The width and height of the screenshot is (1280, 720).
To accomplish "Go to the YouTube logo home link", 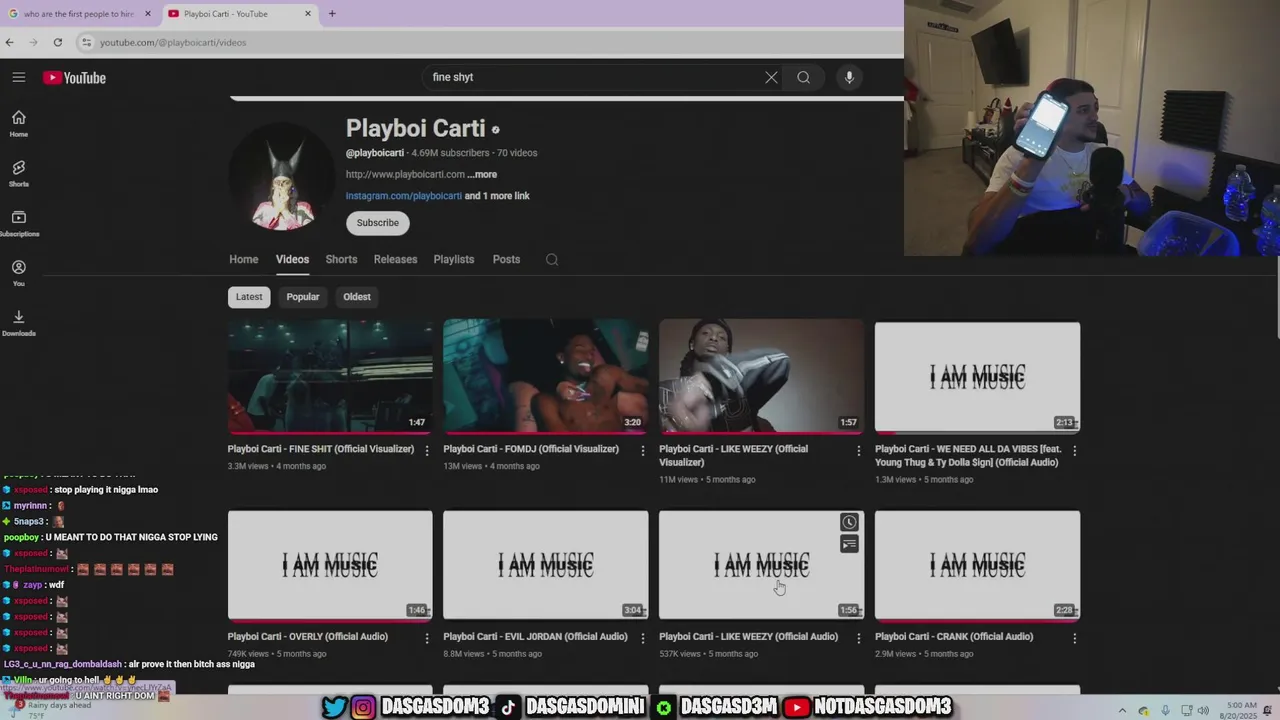I will pos(74,78).
